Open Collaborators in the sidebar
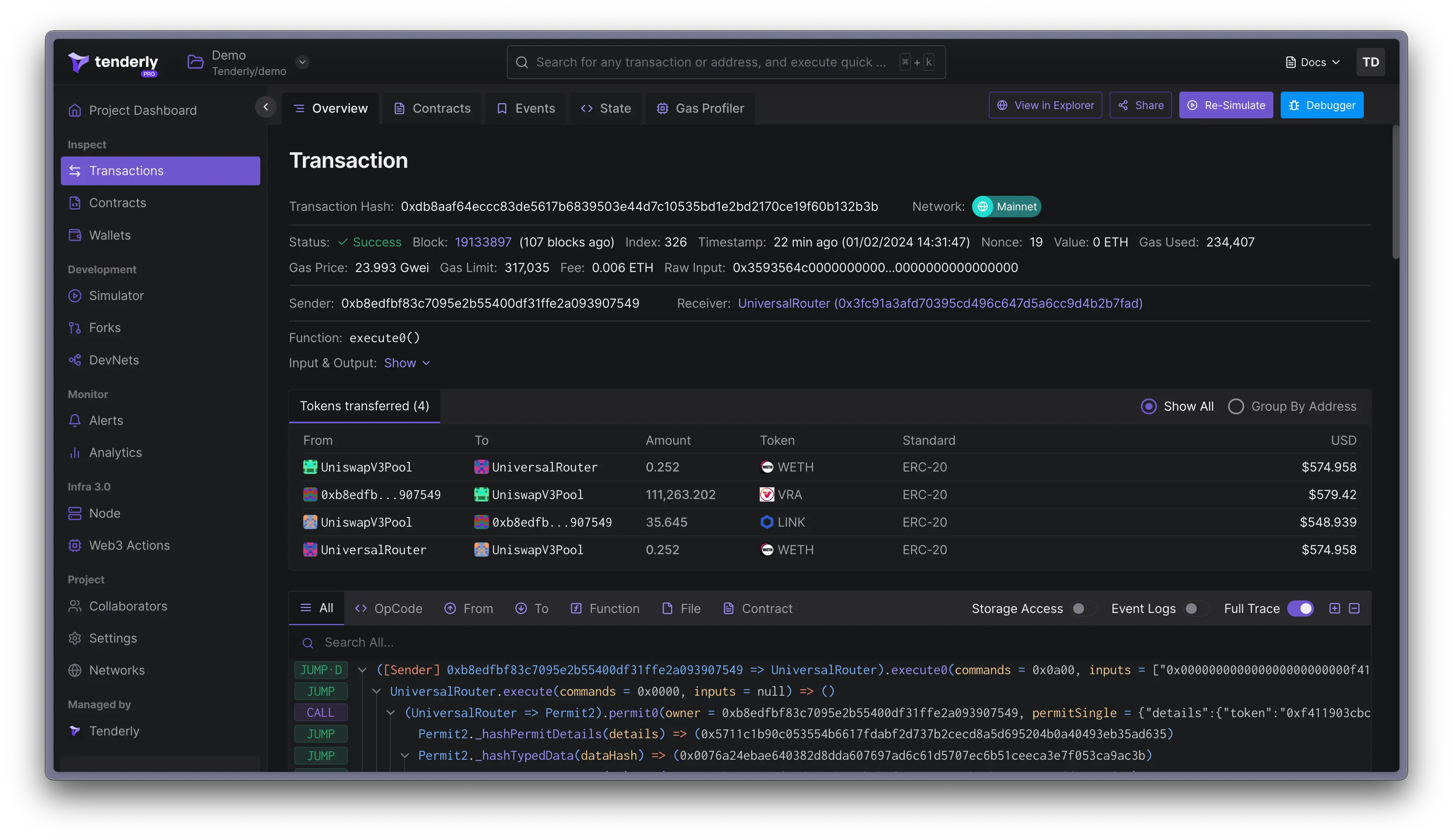 [118, 606]
